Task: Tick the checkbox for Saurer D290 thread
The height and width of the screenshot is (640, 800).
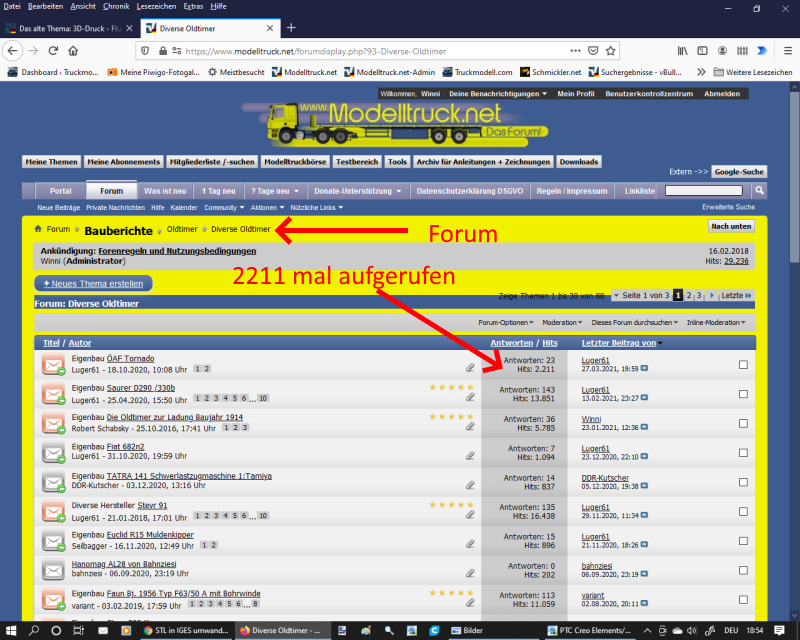Action: pos(743,394)
